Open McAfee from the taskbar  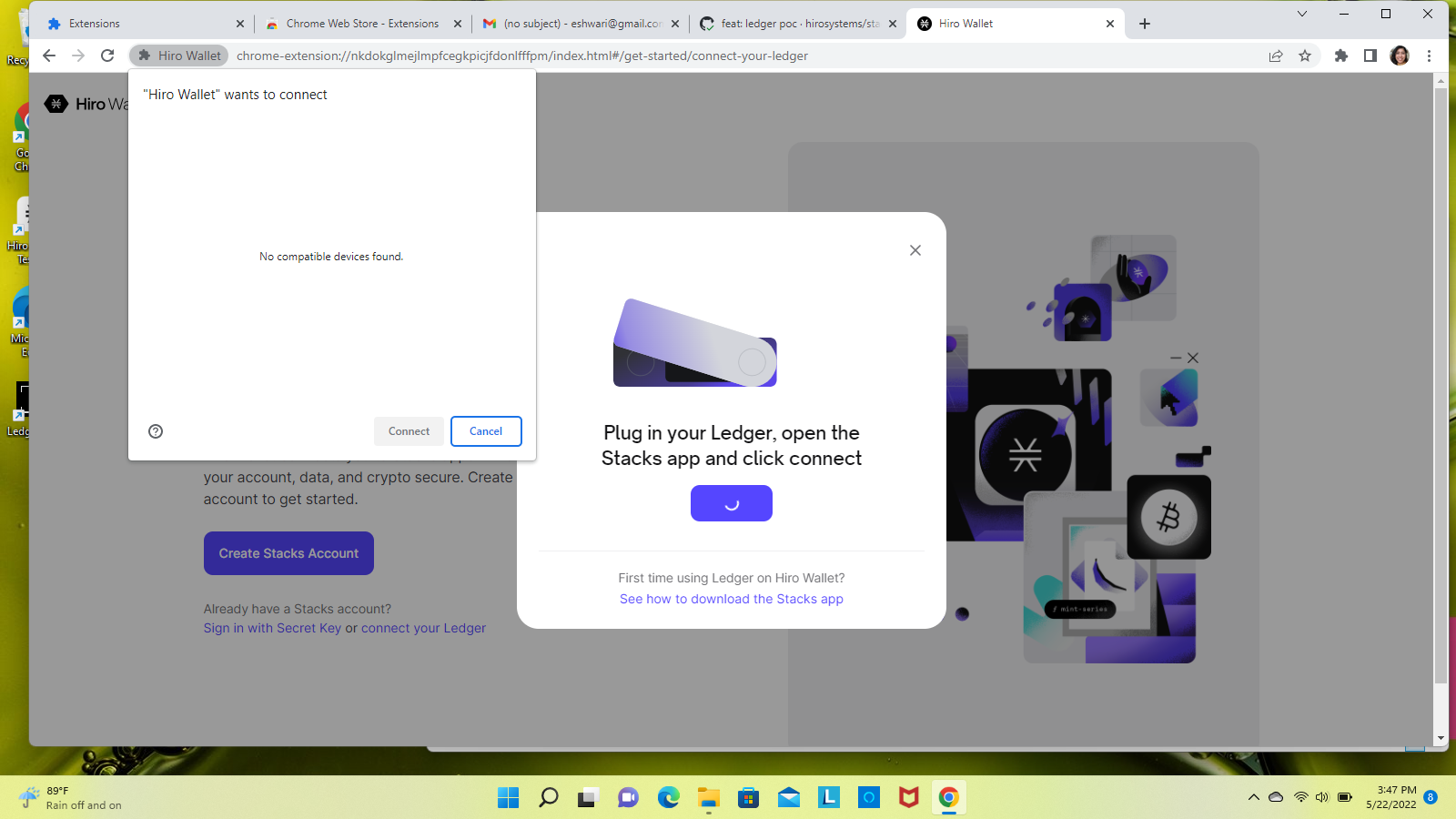[908, 797]
